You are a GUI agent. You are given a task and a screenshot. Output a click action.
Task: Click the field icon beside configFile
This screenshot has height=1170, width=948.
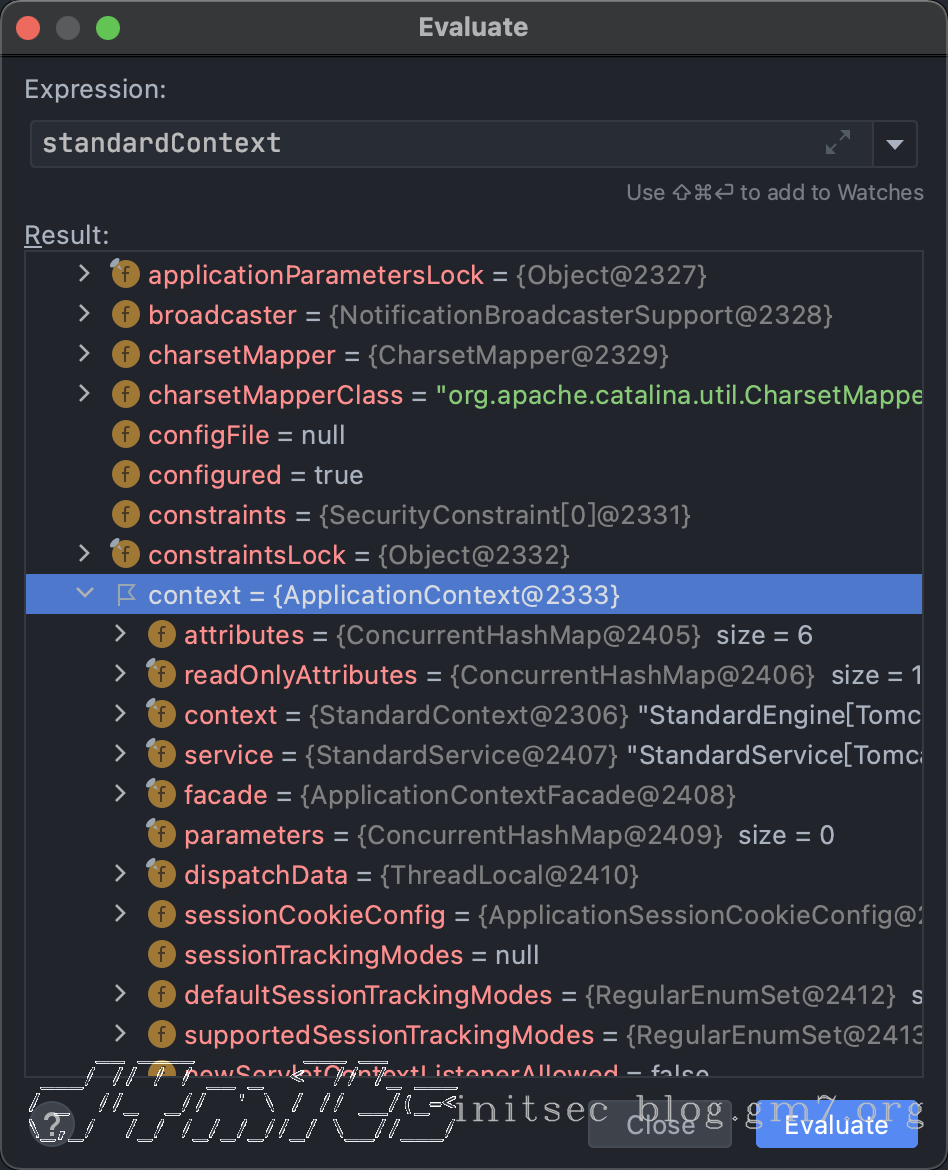(125, 435)
